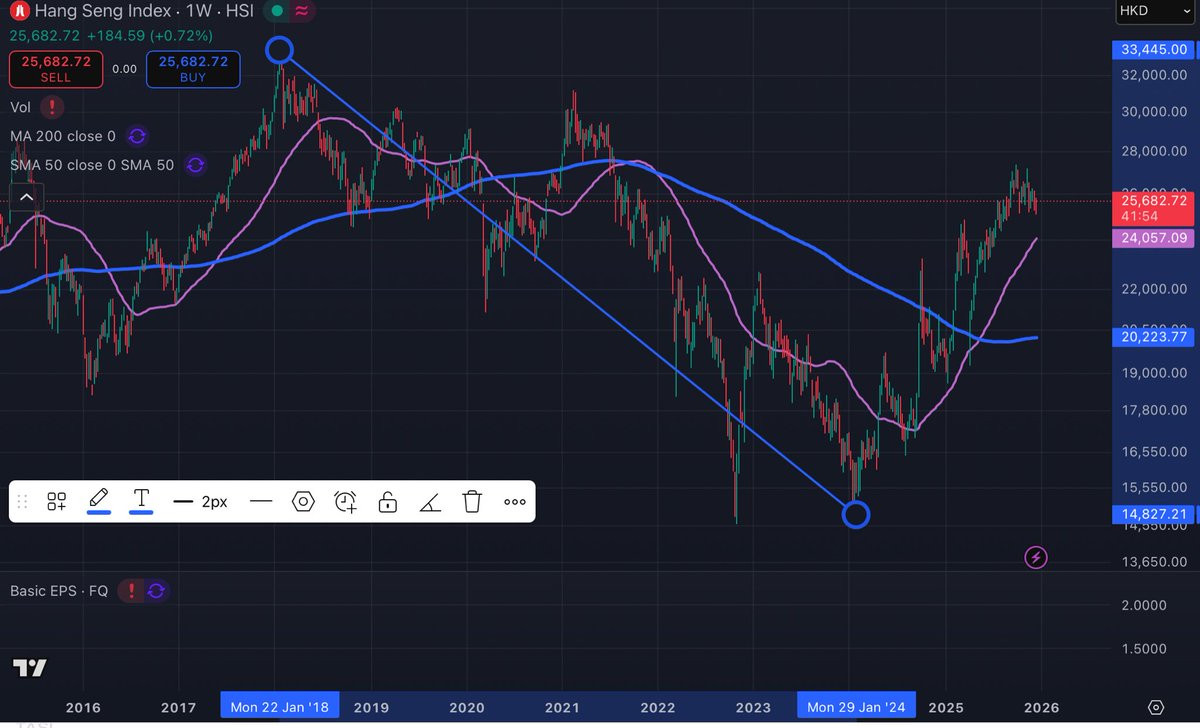Select the trend line top anchor circle
This screenshot has width=1200, height=728.
pos(280,50)
